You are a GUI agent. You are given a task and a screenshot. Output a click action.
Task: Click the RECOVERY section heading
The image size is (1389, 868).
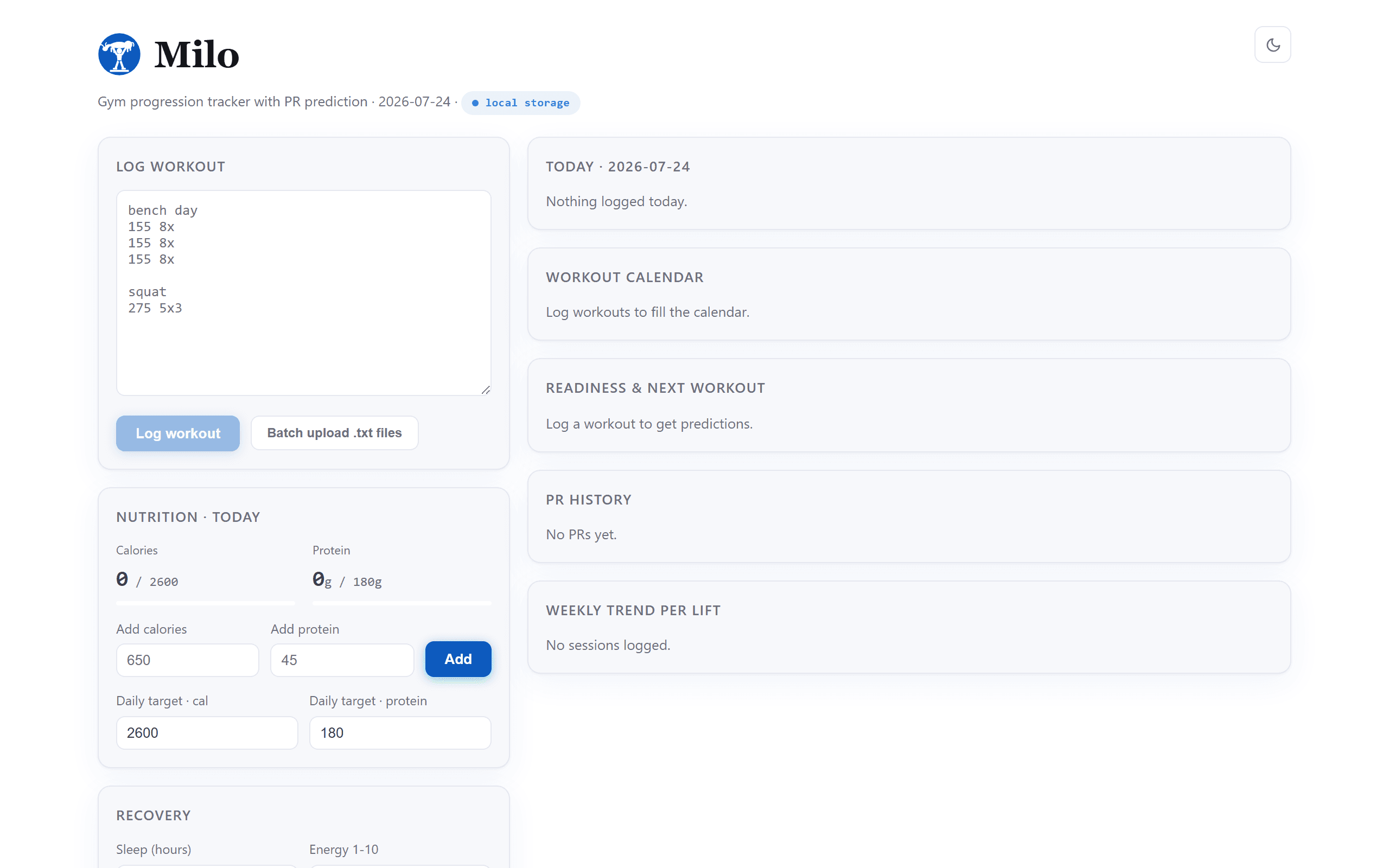tap(153, 815)
